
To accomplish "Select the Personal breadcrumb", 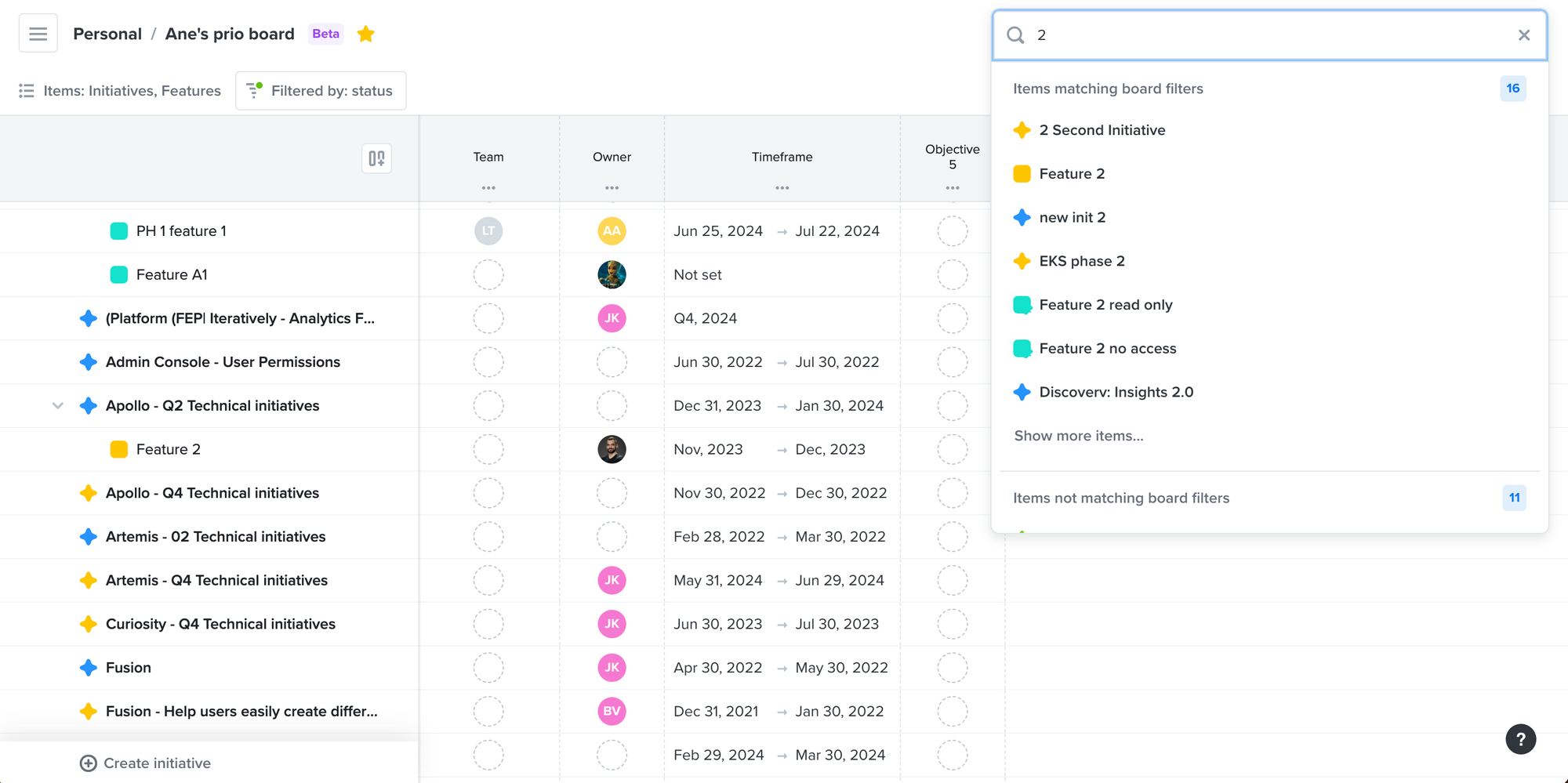I will pos(107,34).
